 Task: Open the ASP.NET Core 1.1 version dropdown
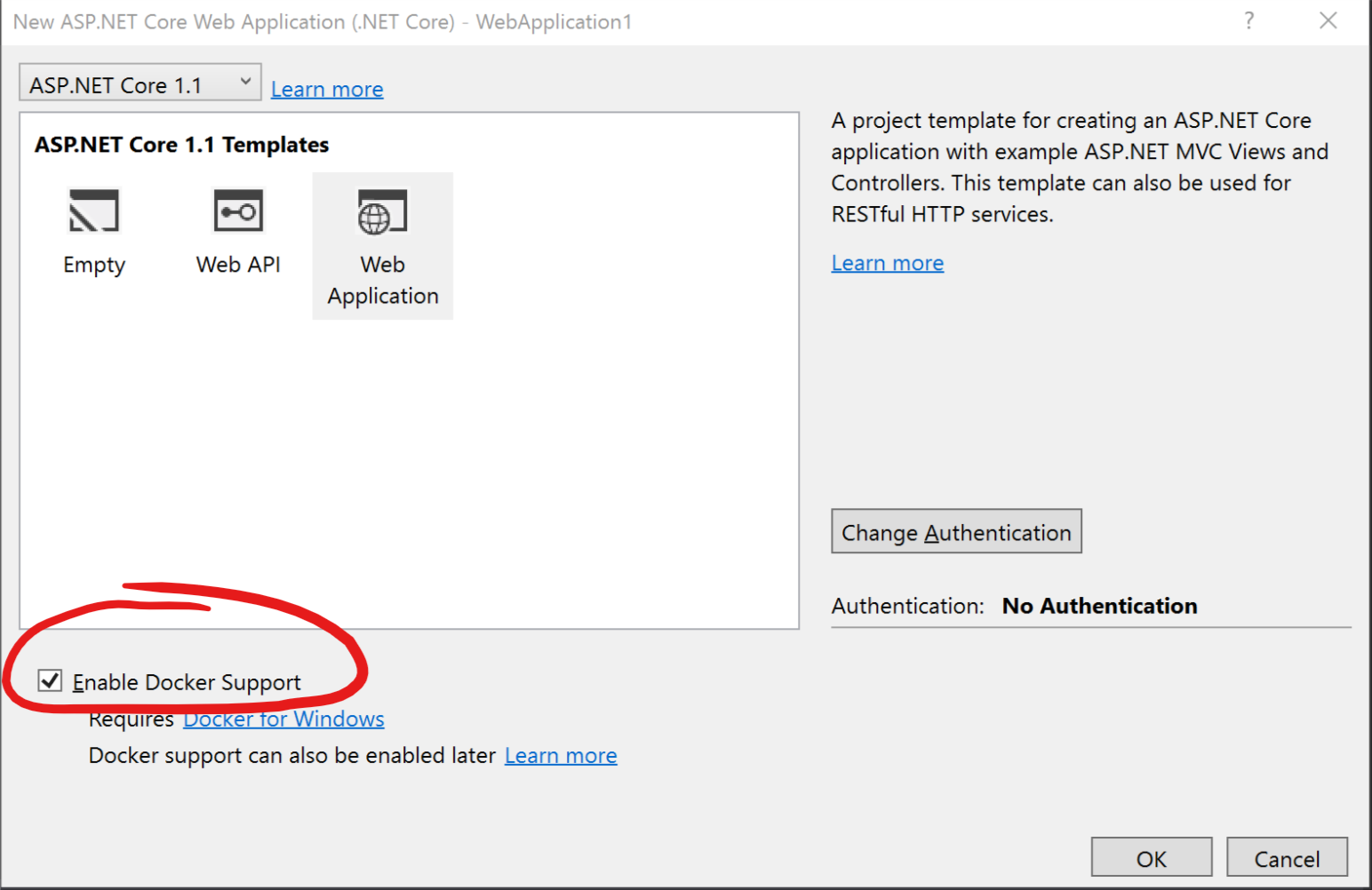pyautogui.click(x=140, y=83)
